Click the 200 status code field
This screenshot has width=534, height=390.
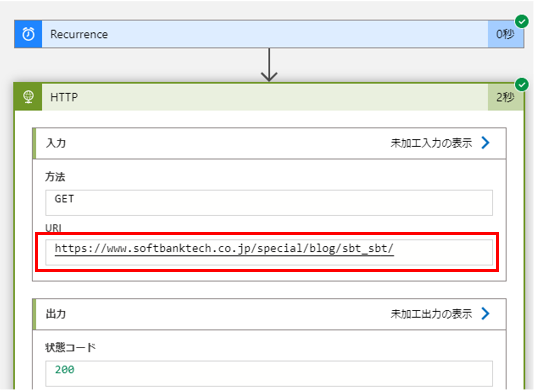(x=269, y=373)
